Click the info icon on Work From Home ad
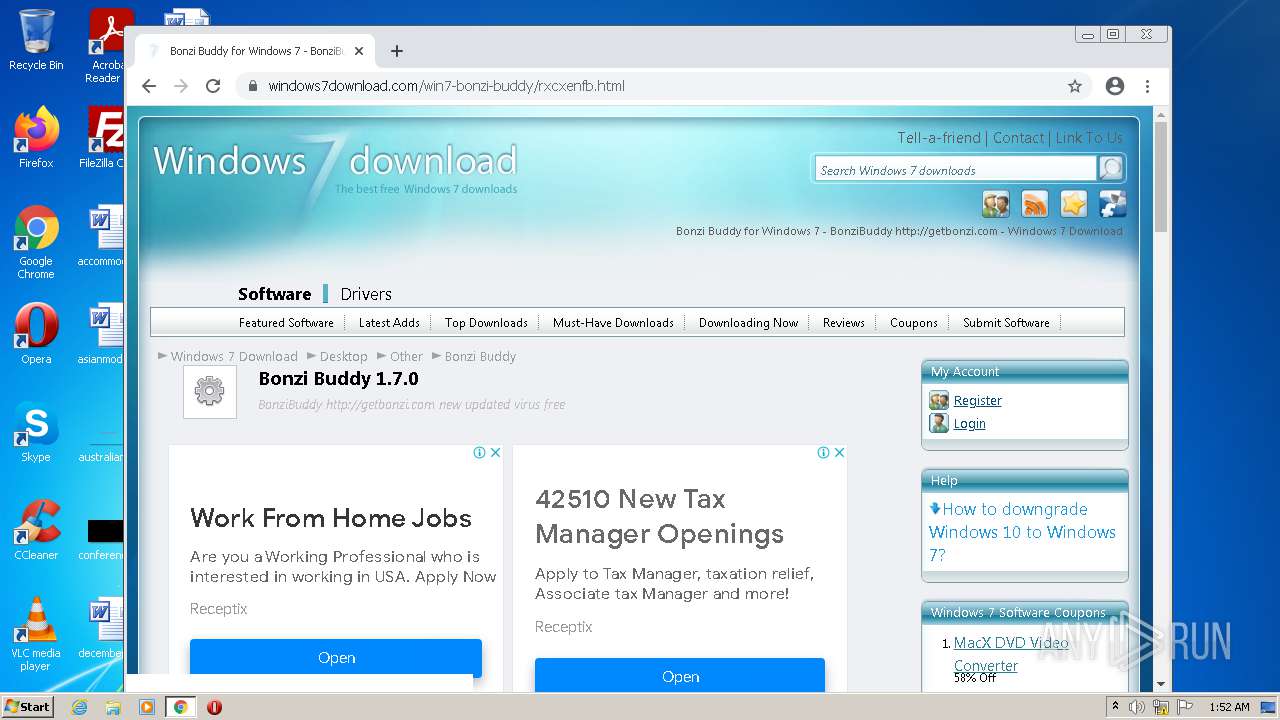1280x720 pixels. [479, 453]
